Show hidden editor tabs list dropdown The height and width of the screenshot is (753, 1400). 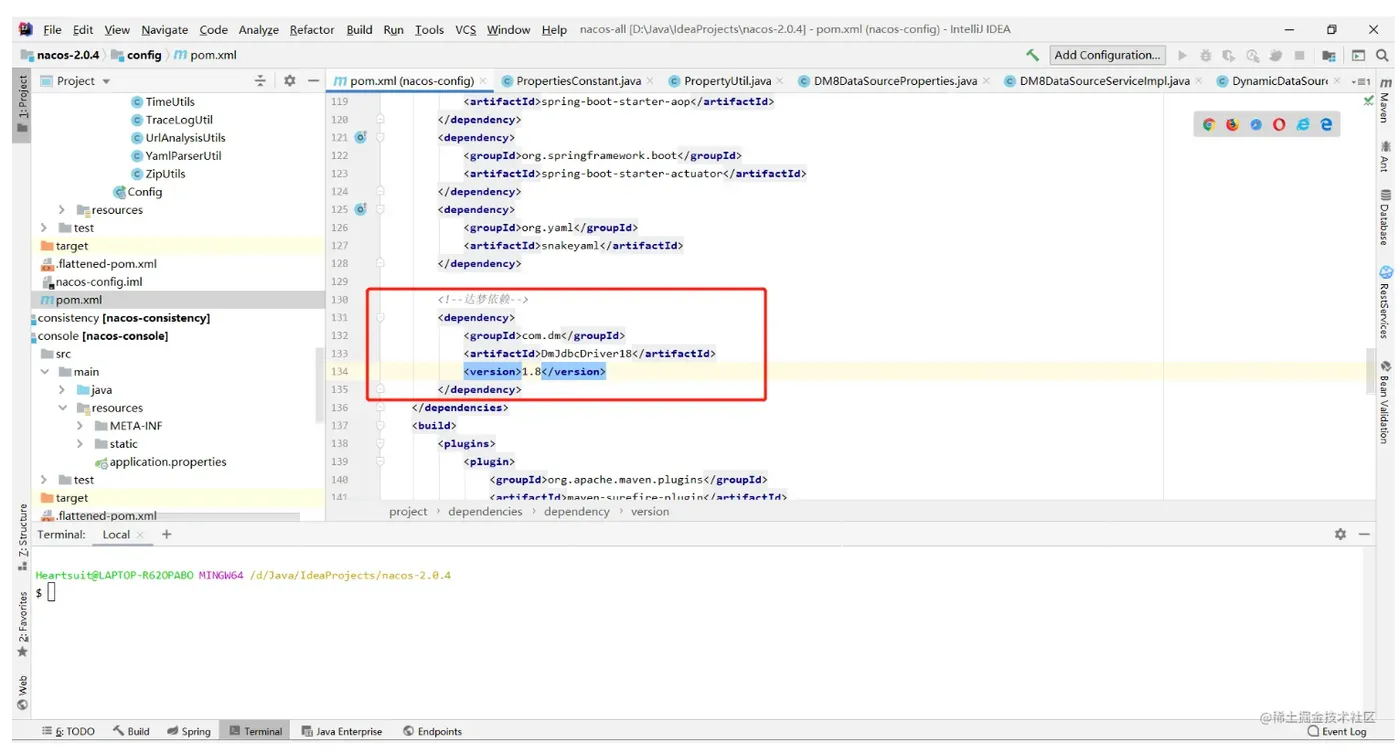click(1360, 81)
